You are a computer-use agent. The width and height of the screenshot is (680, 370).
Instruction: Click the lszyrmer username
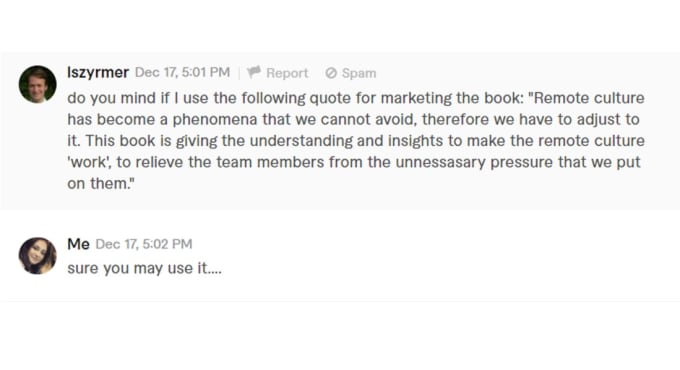pyautogui.click(x=98, y=72)
